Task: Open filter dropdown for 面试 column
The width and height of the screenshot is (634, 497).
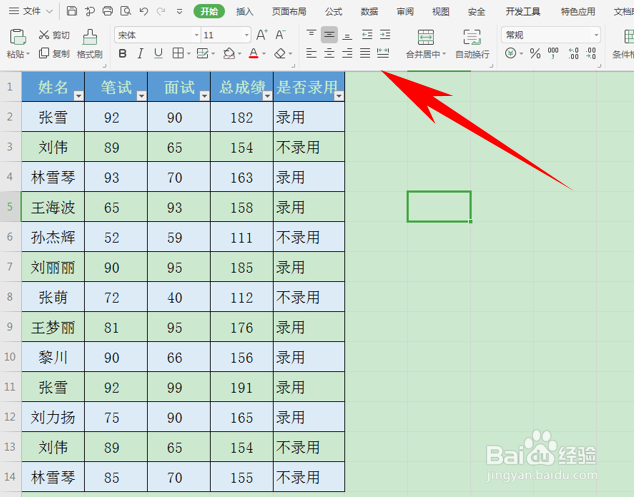Action: tap(205, 96)
